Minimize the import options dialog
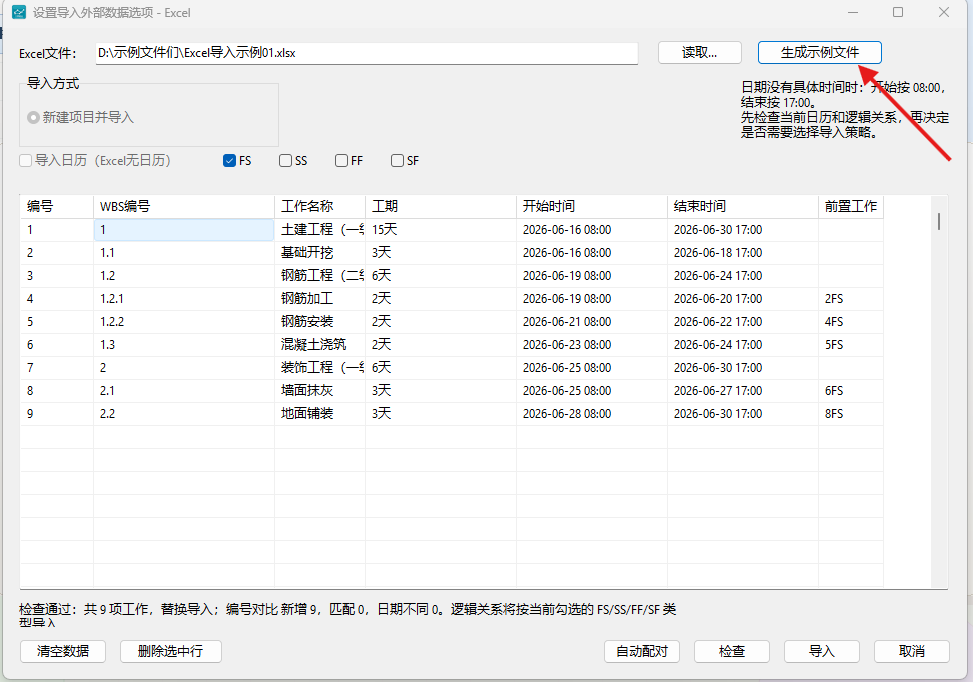The image size is (973, 682). coord(853,12)
